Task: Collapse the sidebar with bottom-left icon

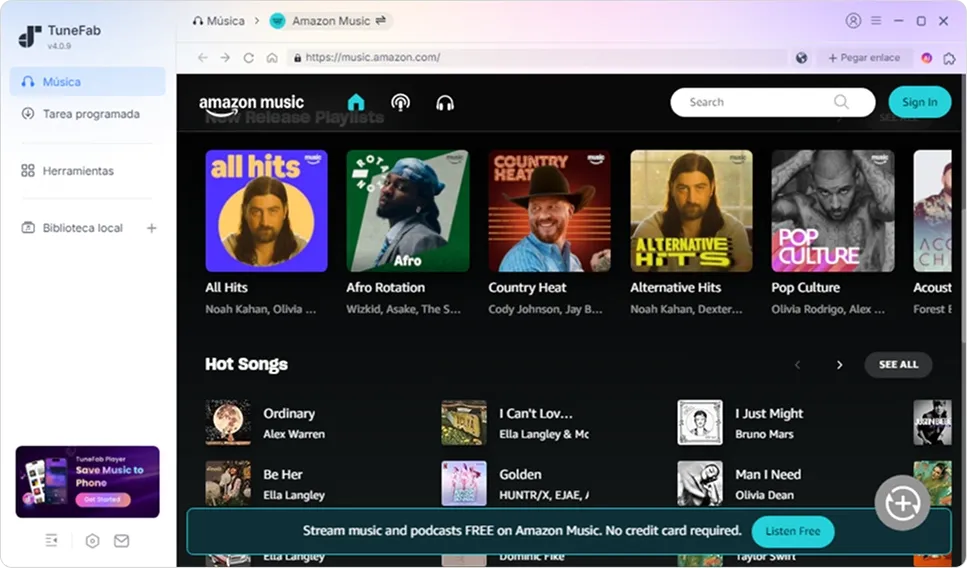Action: [x=51, y=541]
